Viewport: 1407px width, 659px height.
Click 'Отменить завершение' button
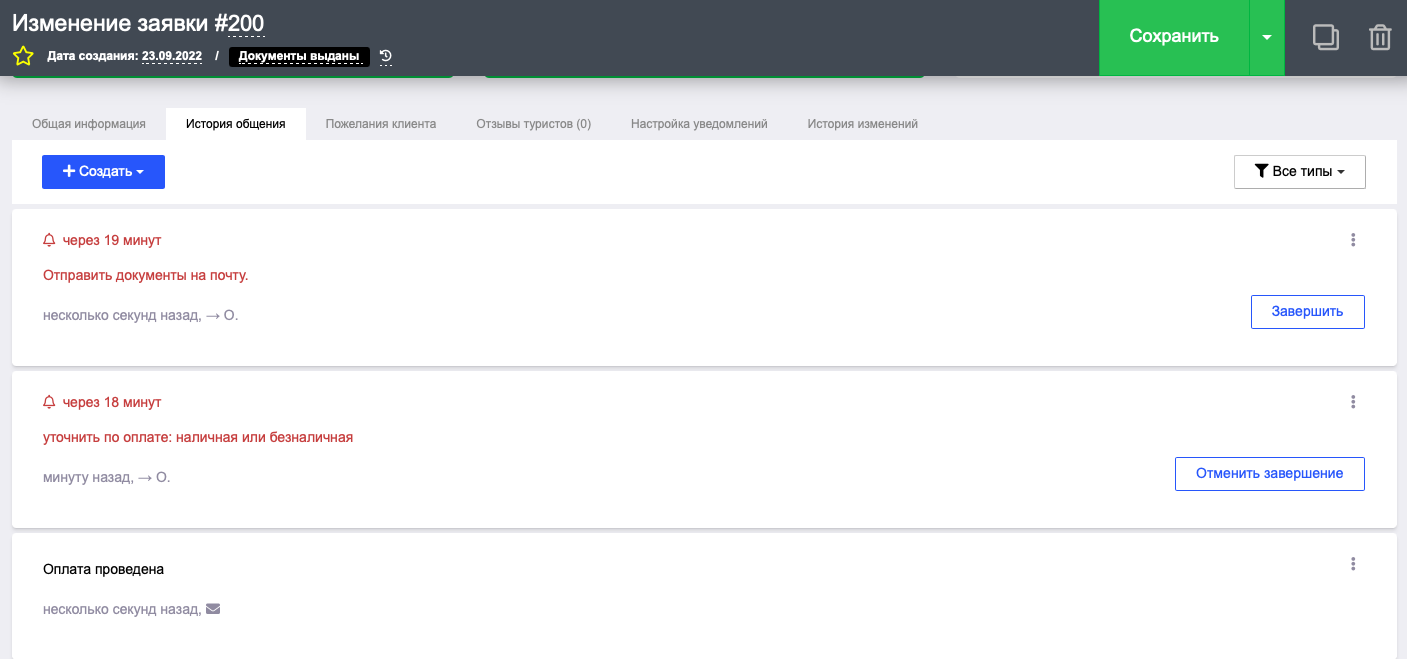(1270, 474)
